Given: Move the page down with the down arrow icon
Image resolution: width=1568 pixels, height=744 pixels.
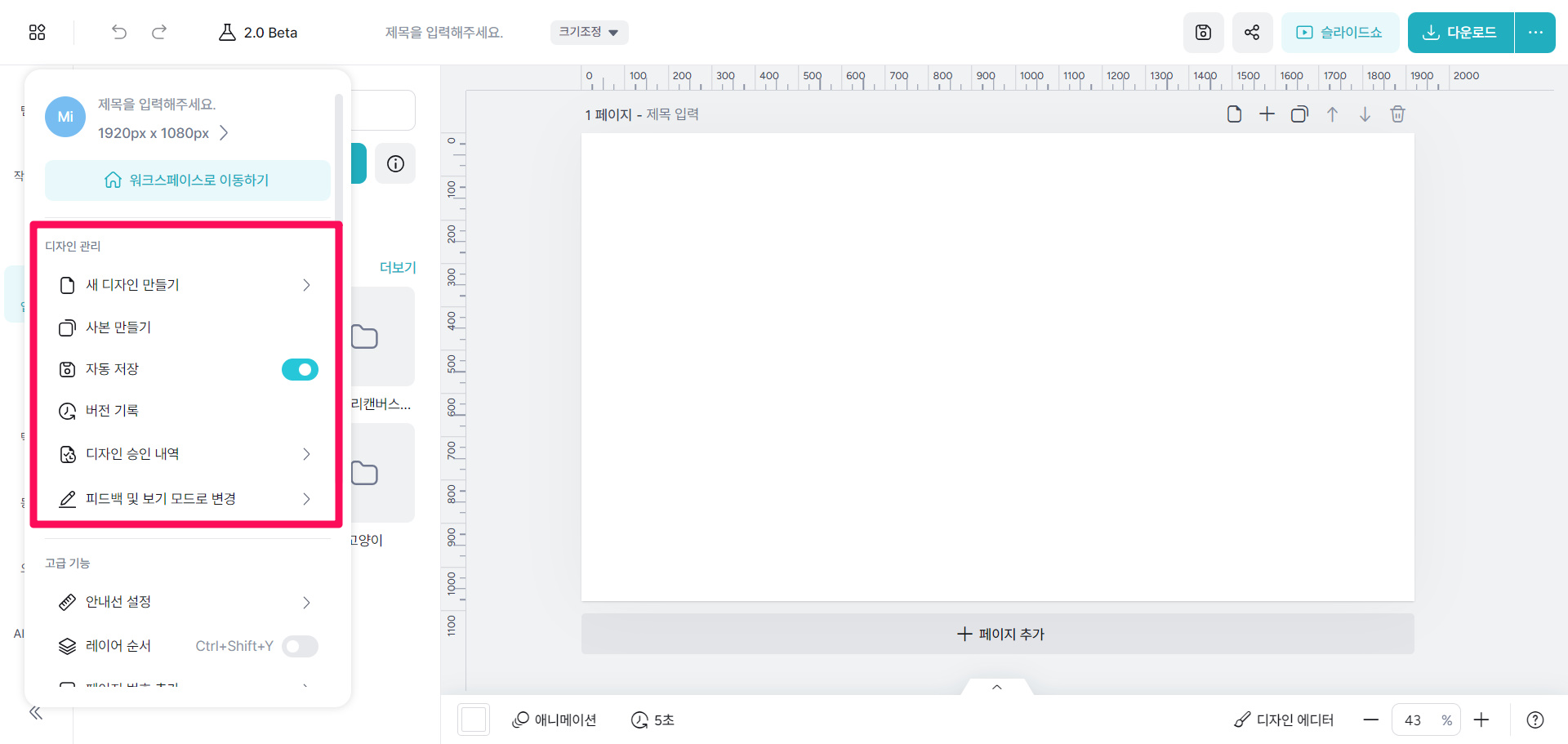Looking at the screenshot, I should (1365, 114).
